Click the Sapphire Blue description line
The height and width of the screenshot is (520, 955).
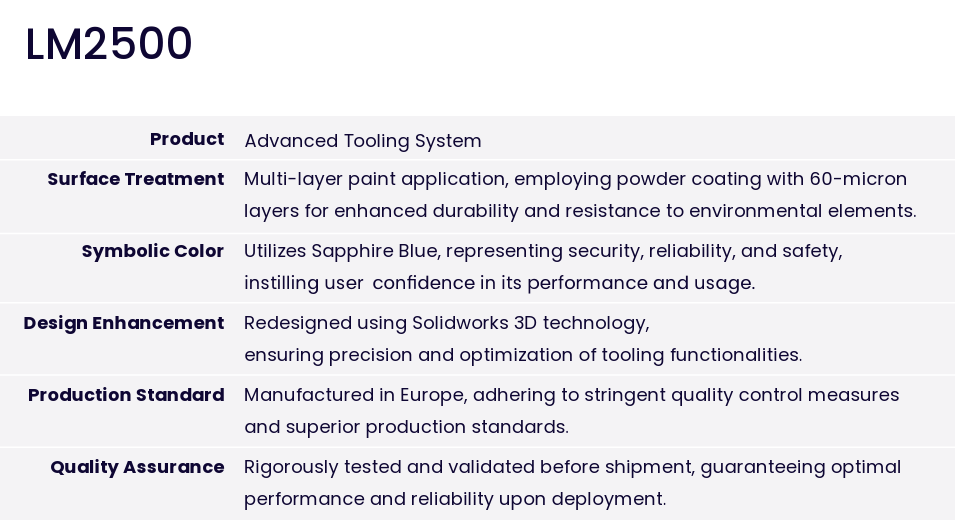543,251
